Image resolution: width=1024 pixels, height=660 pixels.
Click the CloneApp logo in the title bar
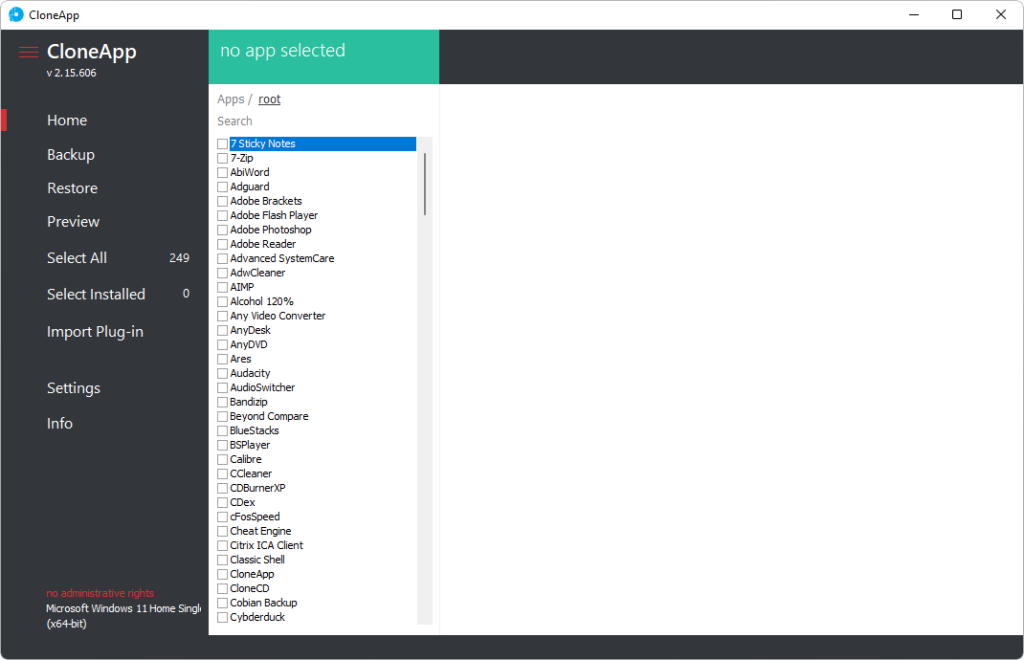pyautogui.click(x=14, y=14)
